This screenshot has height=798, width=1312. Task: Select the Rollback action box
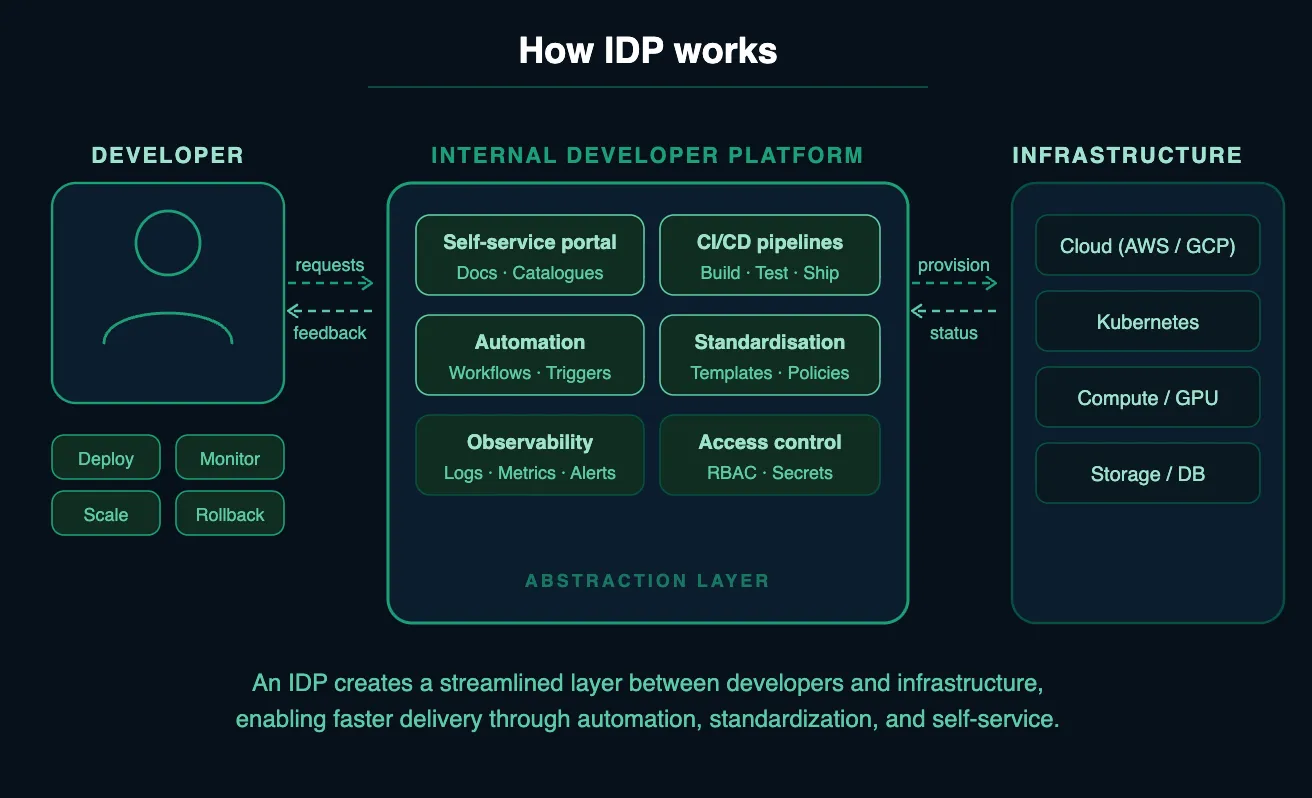pyautogui.click(x=230, y=514)
